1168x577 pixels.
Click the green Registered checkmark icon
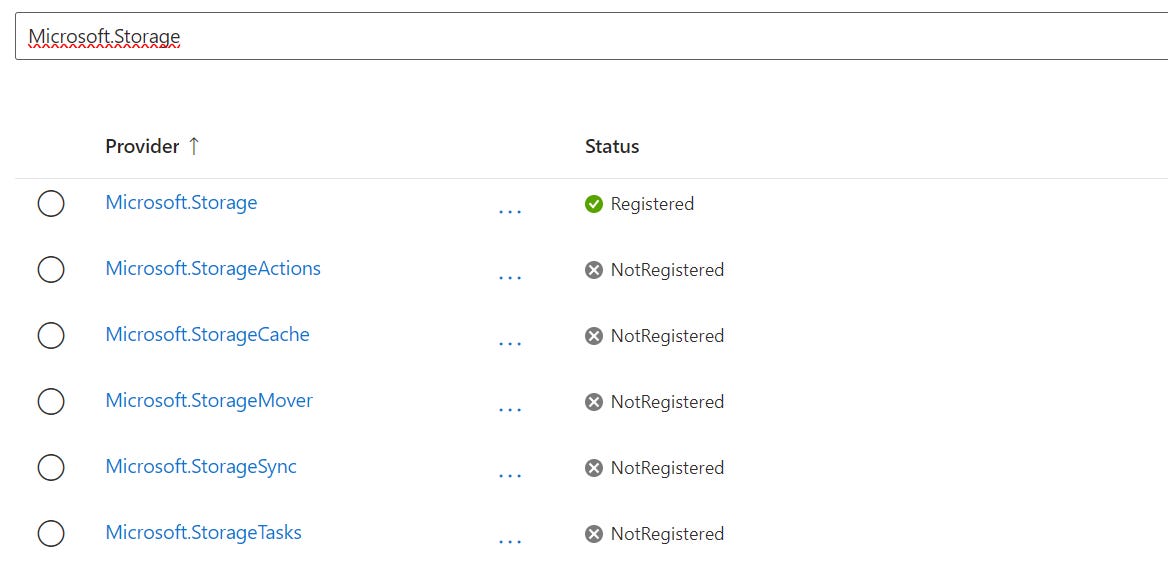tap(594, 204)
